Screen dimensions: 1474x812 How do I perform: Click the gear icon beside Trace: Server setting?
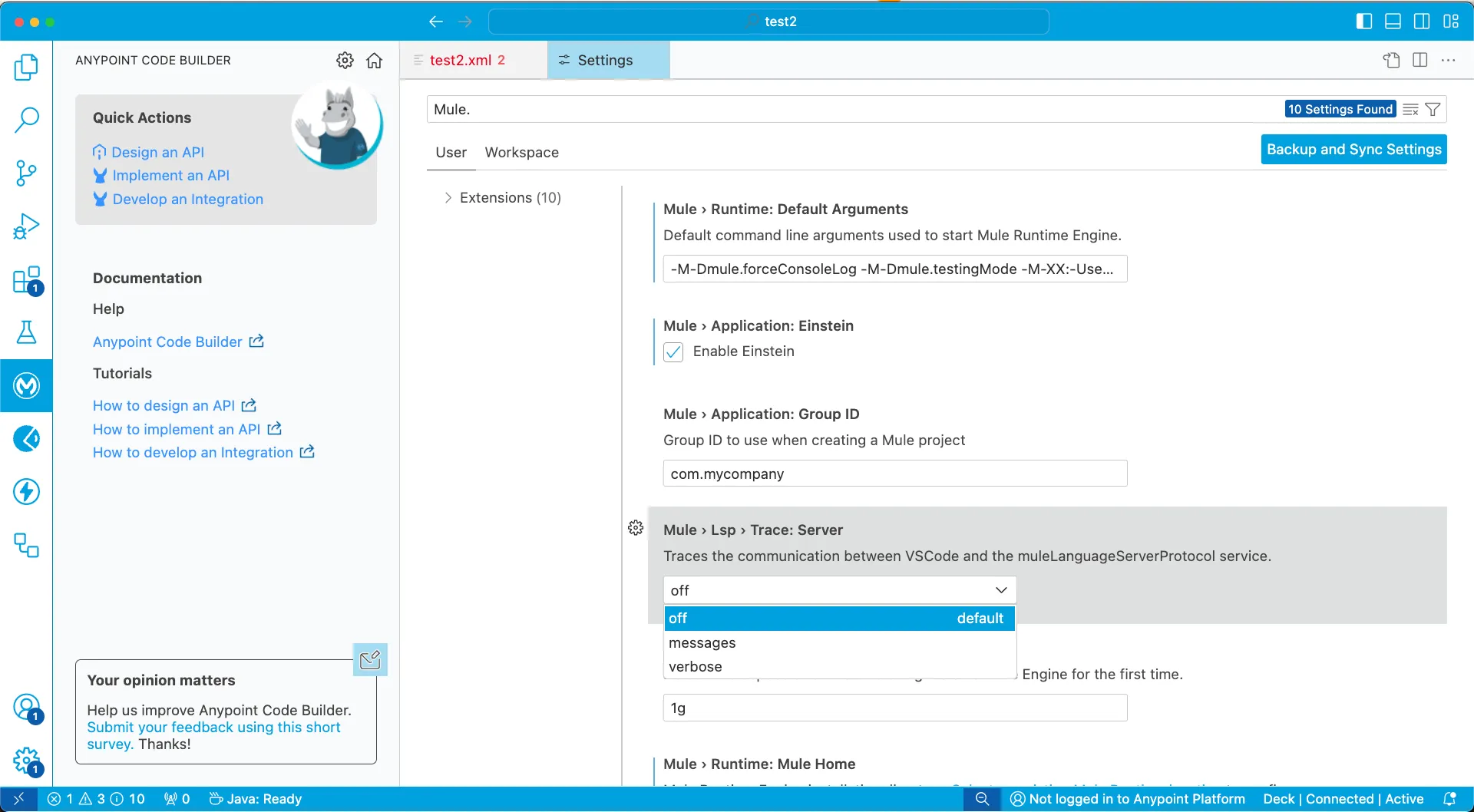636,528
